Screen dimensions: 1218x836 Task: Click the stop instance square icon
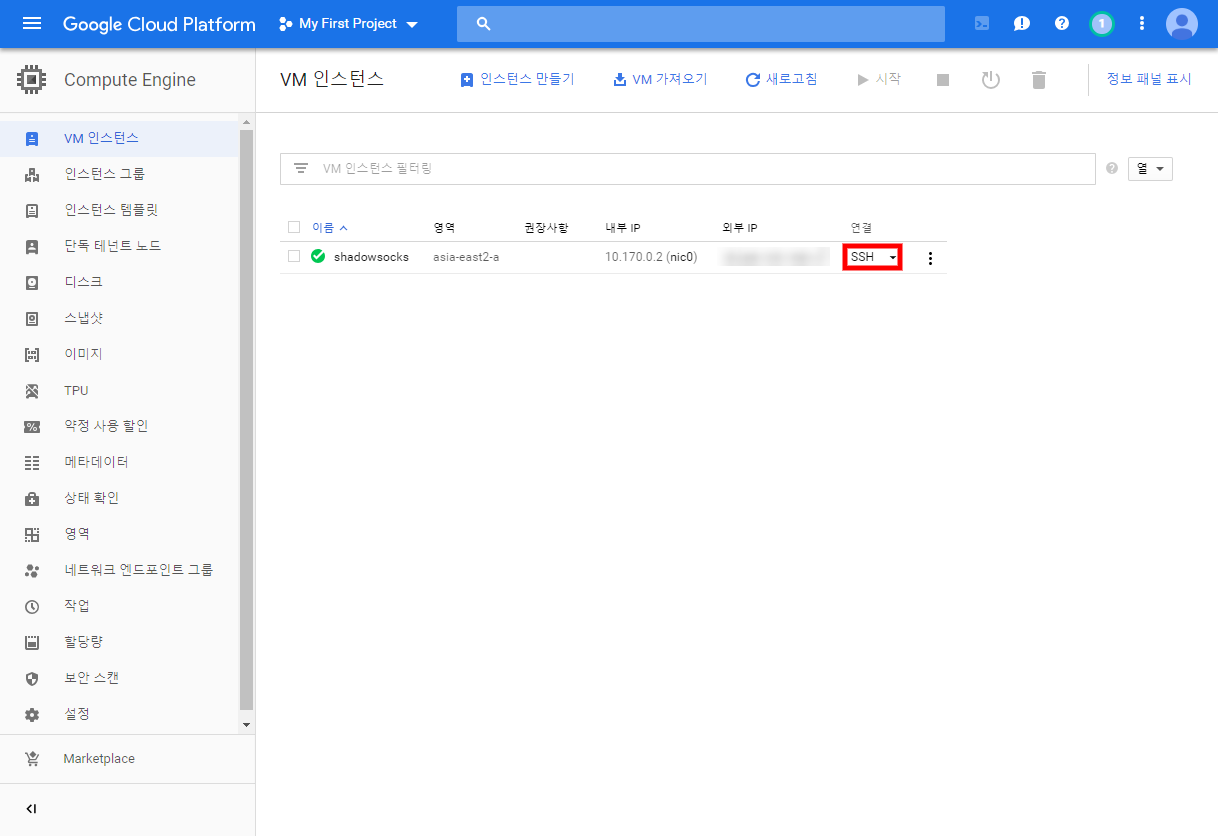coord(943,80)
